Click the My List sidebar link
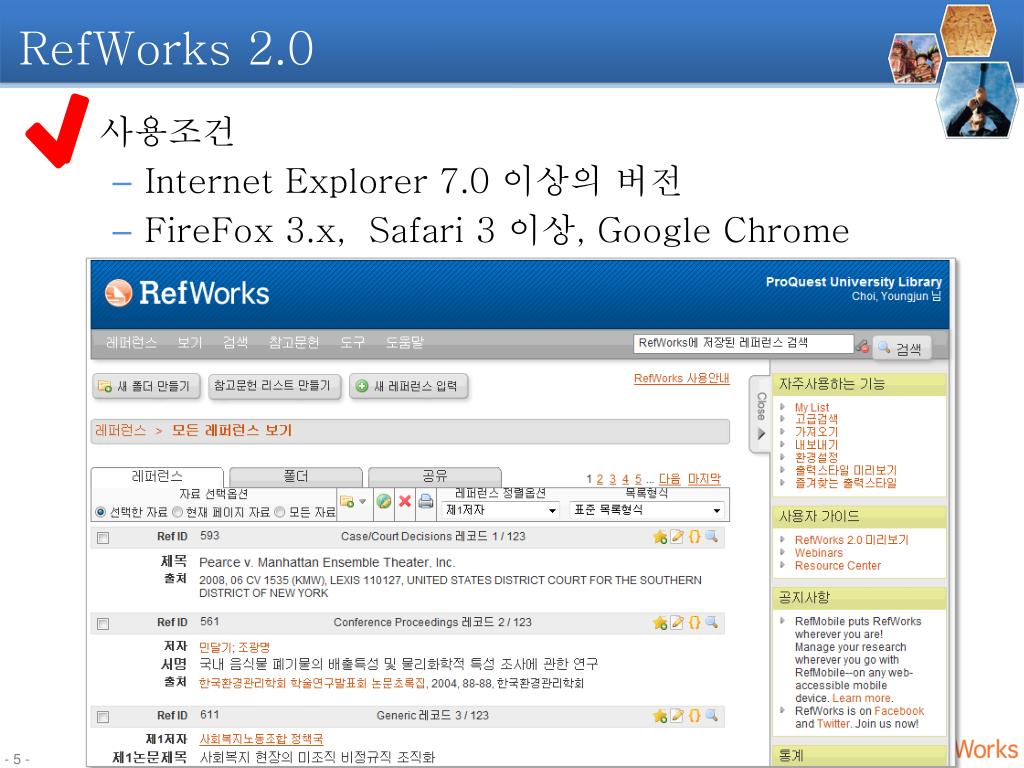This screenshot has height=768, width=1024. tap(812, 407)
